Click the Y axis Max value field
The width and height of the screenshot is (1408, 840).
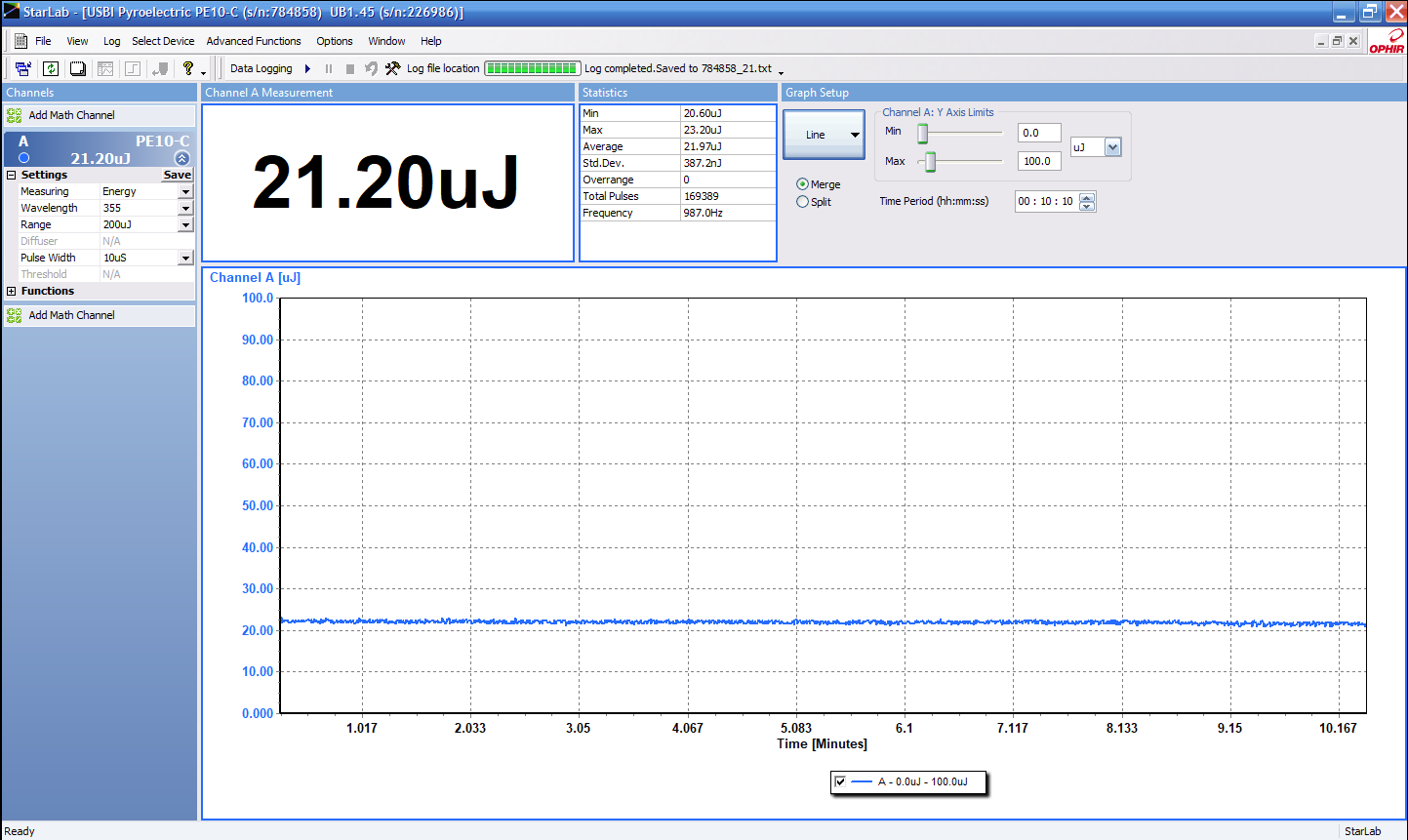(x=1039, y=161)
